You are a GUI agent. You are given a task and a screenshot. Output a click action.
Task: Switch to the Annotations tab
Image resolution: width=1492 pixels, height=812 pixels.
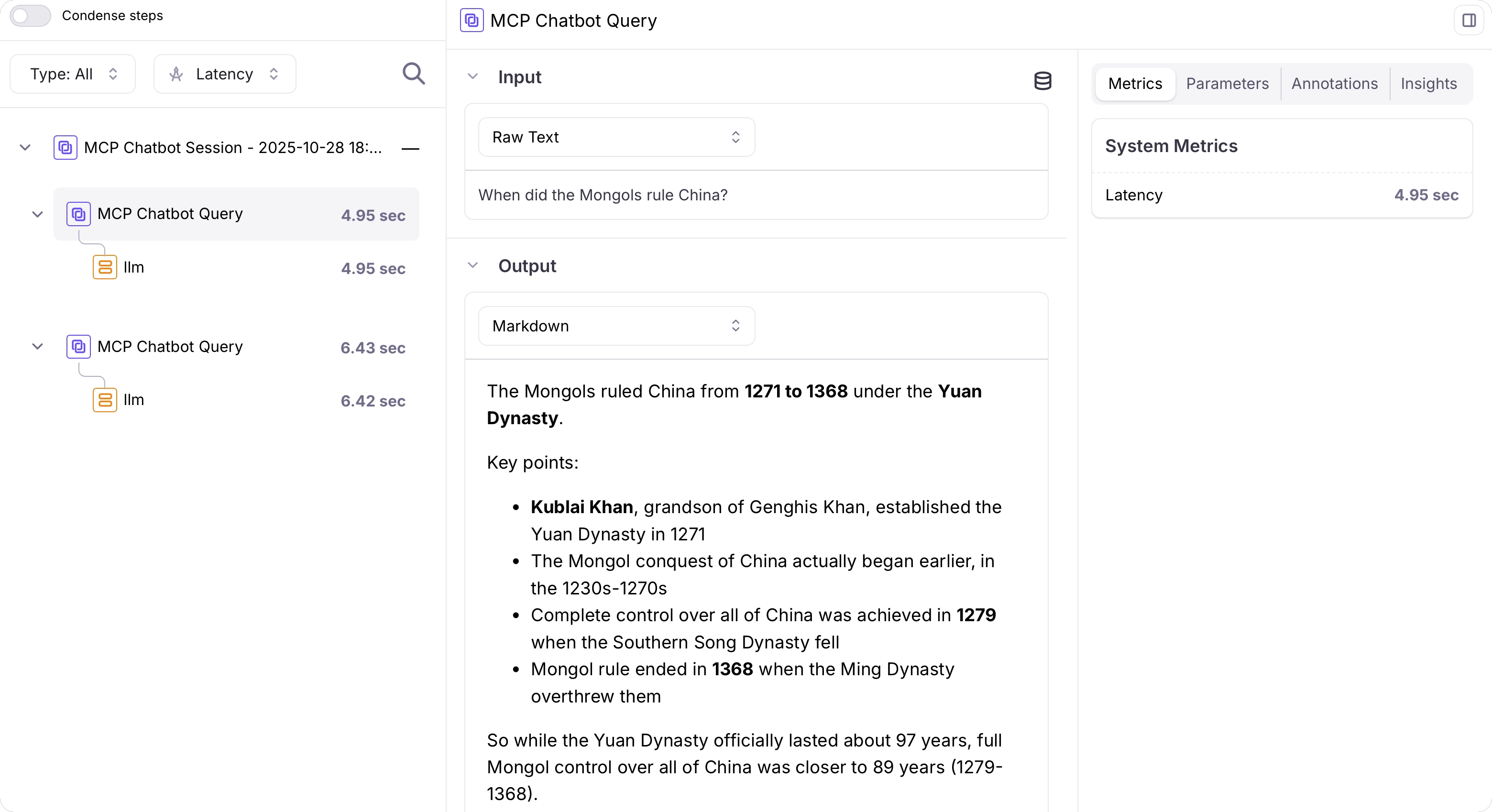click(x=1334, y=83)
